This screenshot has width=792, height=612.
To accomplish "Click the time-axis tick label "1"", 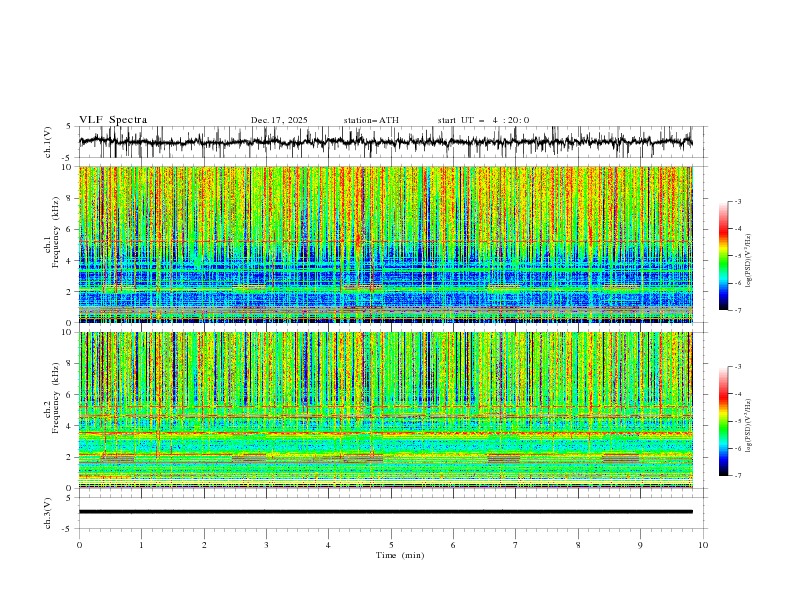I will pyautogui.click(x=141, y=545).
